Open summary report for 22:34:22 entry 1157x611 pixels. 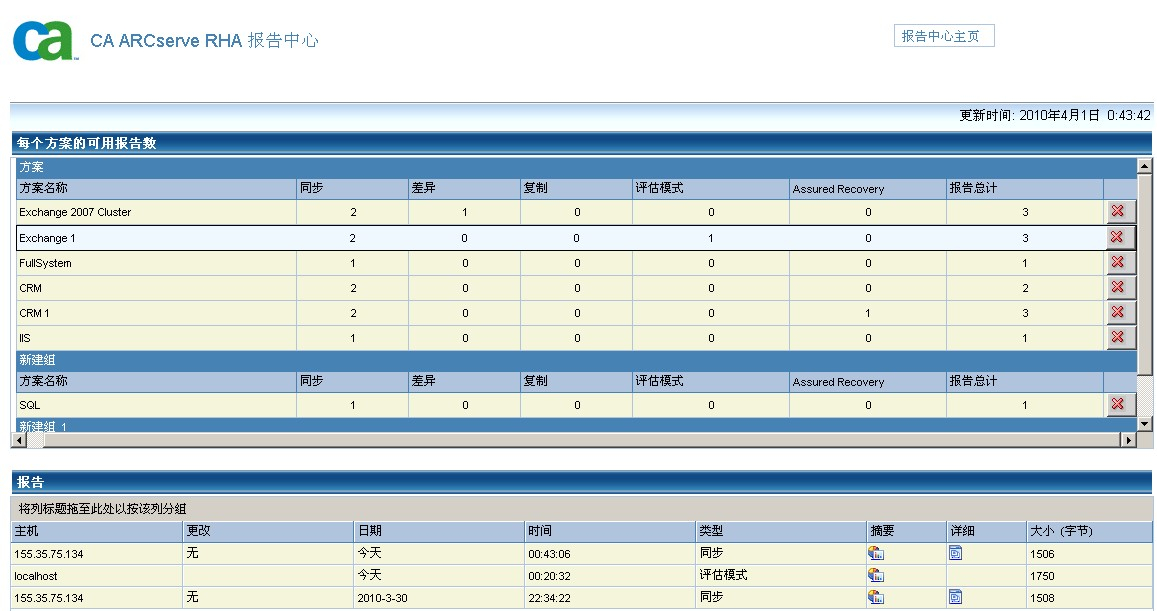coord(876,597)
